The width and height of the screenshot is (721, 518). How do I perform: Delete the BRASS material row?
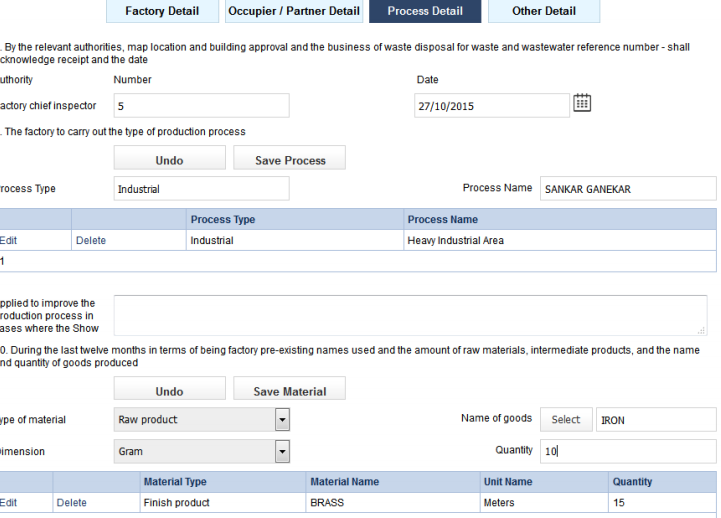pyautogui.click(x=71, y=503)
